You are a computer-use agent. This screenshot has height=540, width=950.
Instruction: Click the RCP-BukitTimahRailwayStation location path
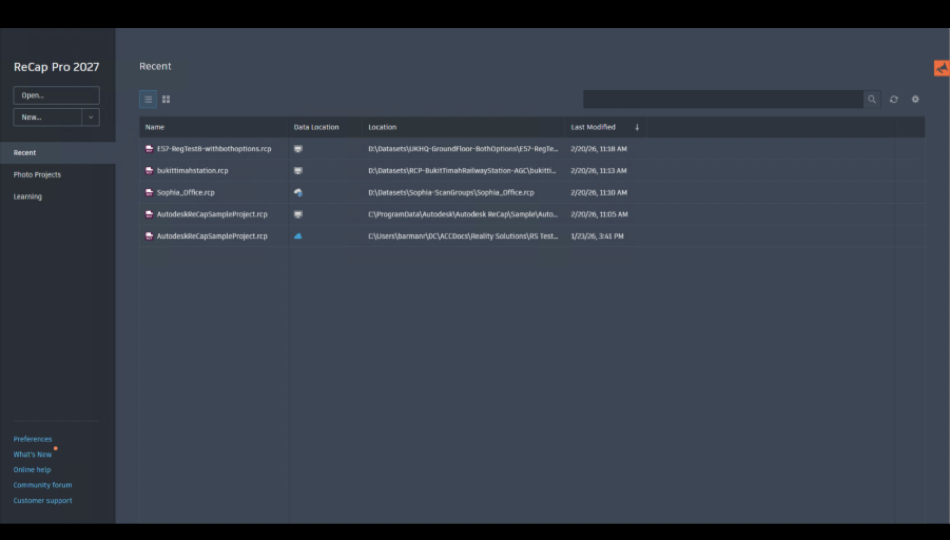pyautogui.click(x=462, y=170)
